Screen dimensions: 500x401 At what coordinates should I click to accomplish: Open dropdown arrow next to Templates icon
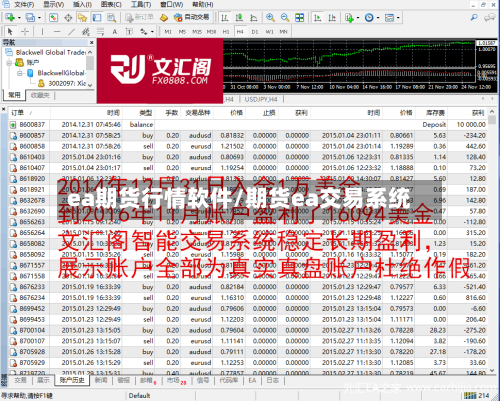point(398,18)
